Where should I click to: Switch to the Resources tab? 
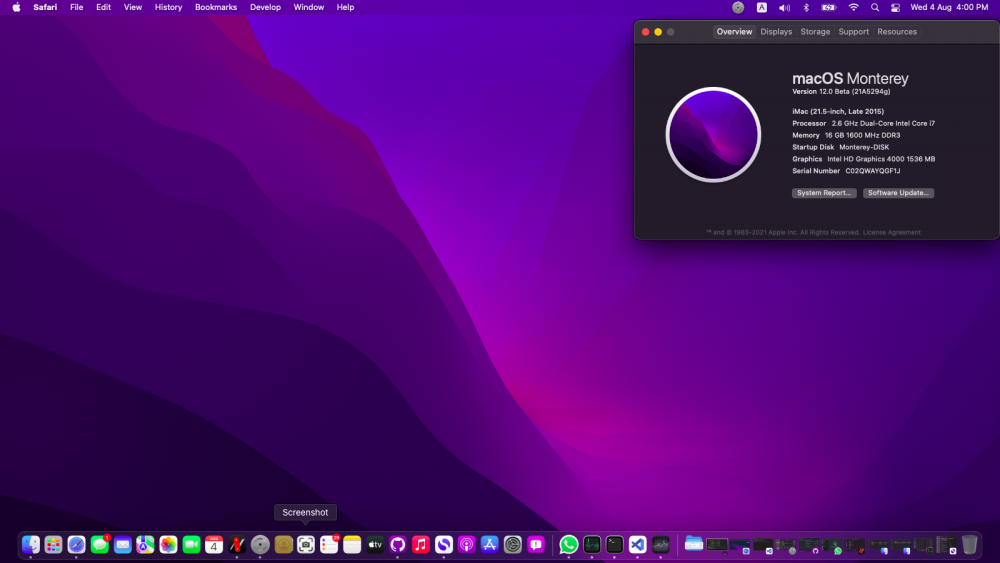[897, 32]
